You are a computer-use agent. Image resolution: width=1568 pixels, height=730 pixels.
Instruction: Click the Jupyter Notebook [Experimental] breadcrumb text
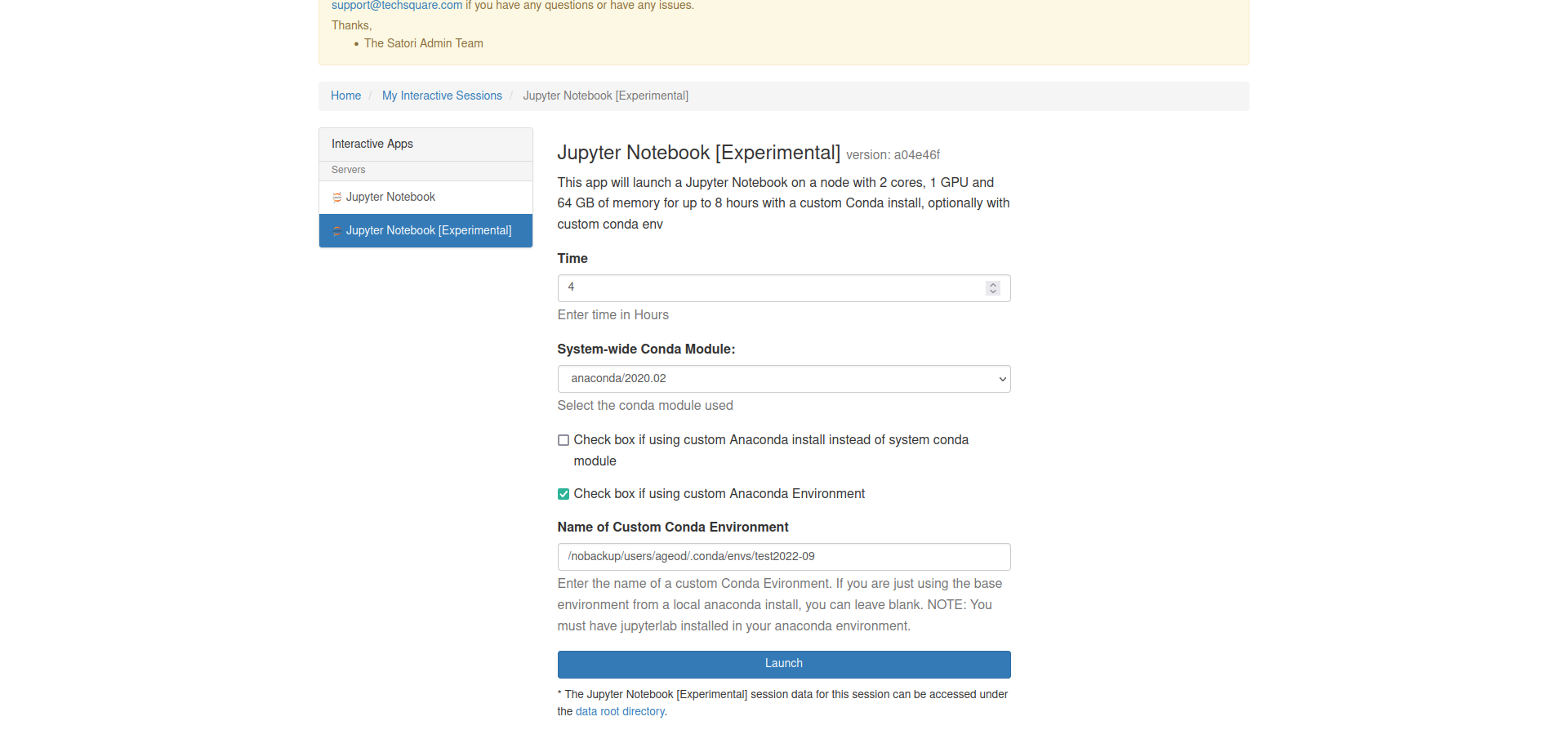605,96
